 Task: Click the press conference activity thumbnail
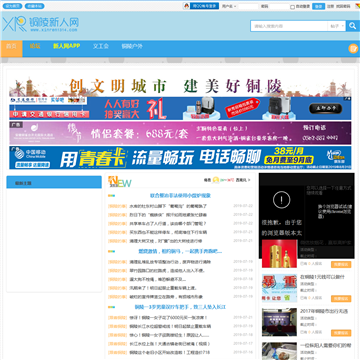click(x=279, y=322)
